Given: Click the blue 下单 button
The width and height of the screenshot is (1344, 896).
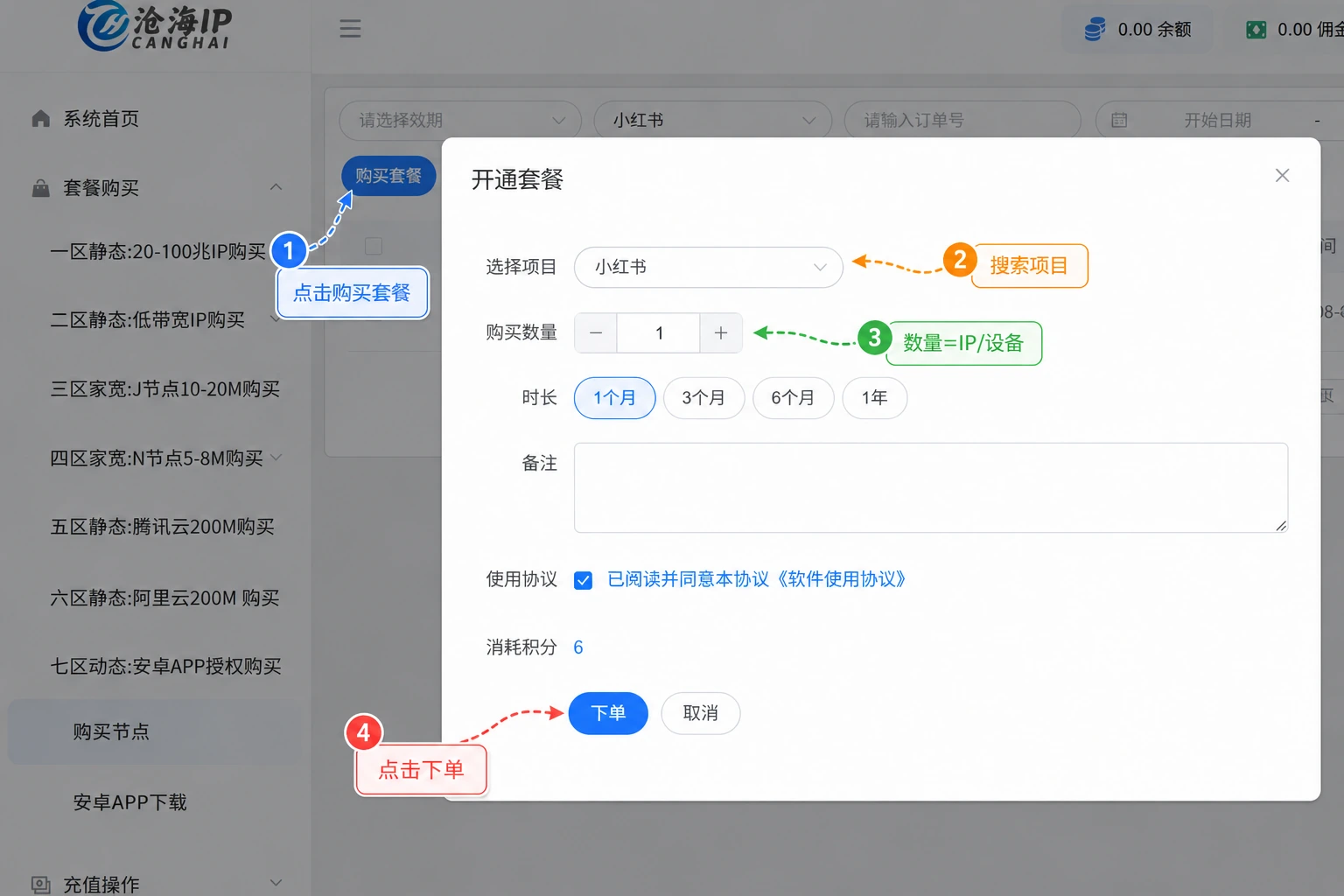Looking at the screenshot, I should tap(608, 713).
